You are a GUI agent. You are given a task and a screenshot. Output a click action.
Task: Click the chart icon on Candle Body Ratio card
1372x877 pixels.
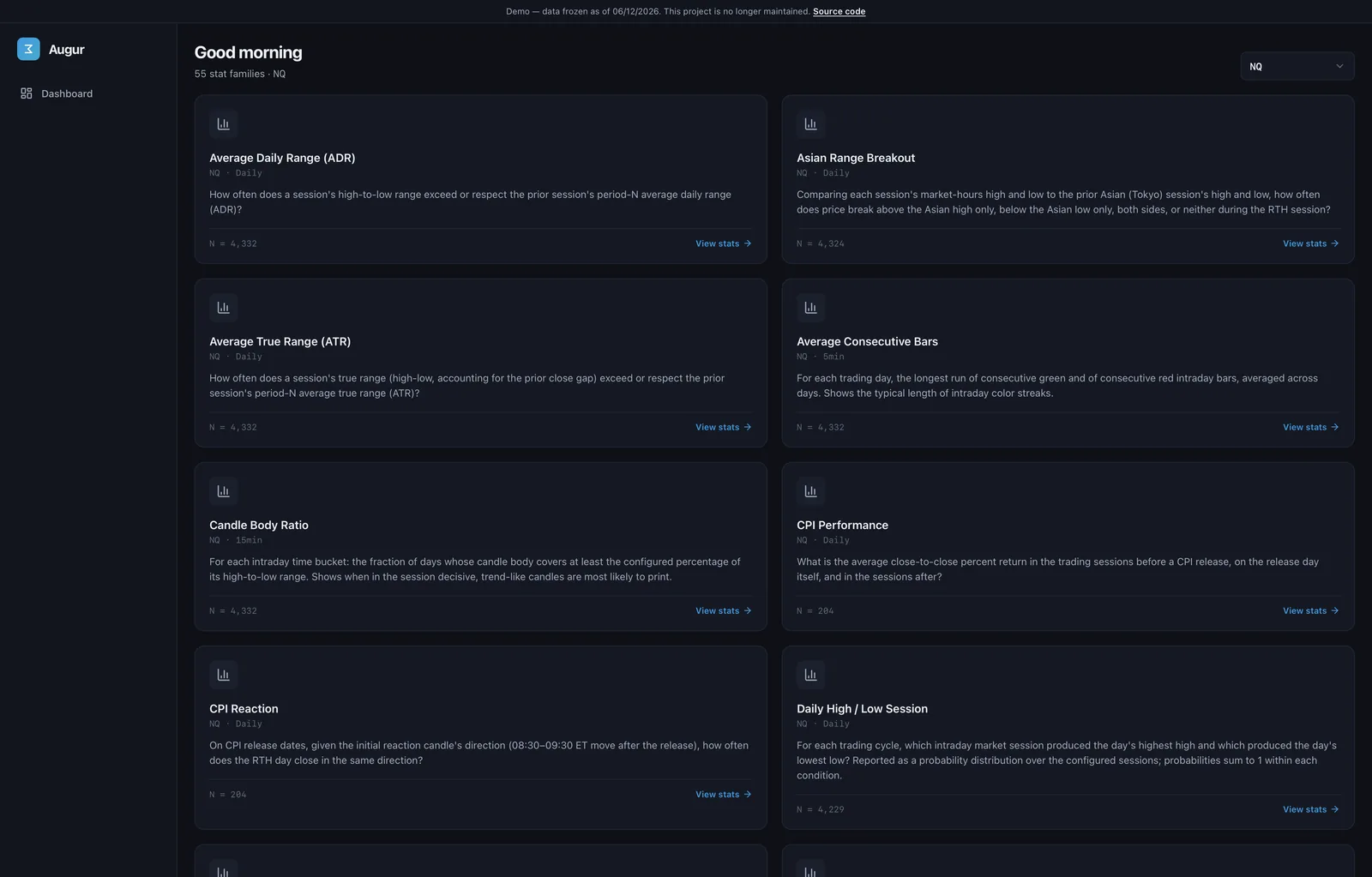(x=224, y=491)
